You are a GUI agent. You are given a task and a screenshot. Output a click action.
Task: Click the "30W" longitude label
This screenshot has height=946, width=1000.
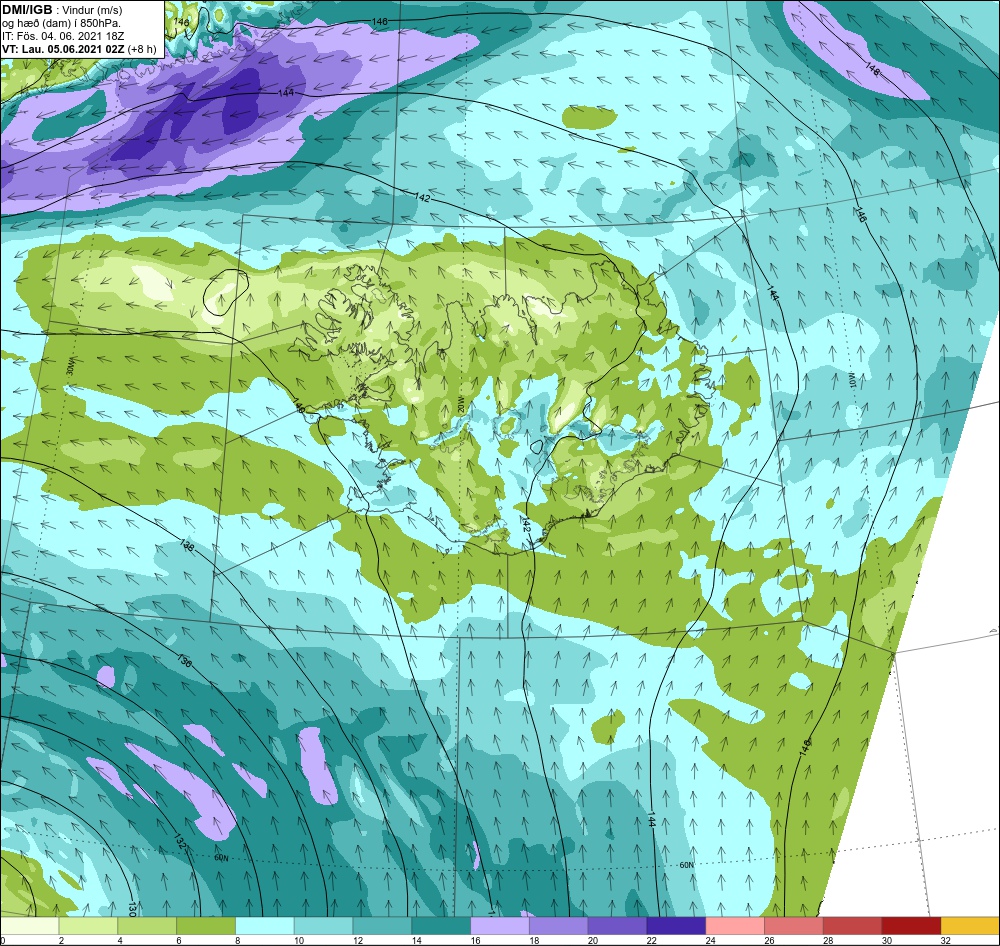[x=71, y=368]
